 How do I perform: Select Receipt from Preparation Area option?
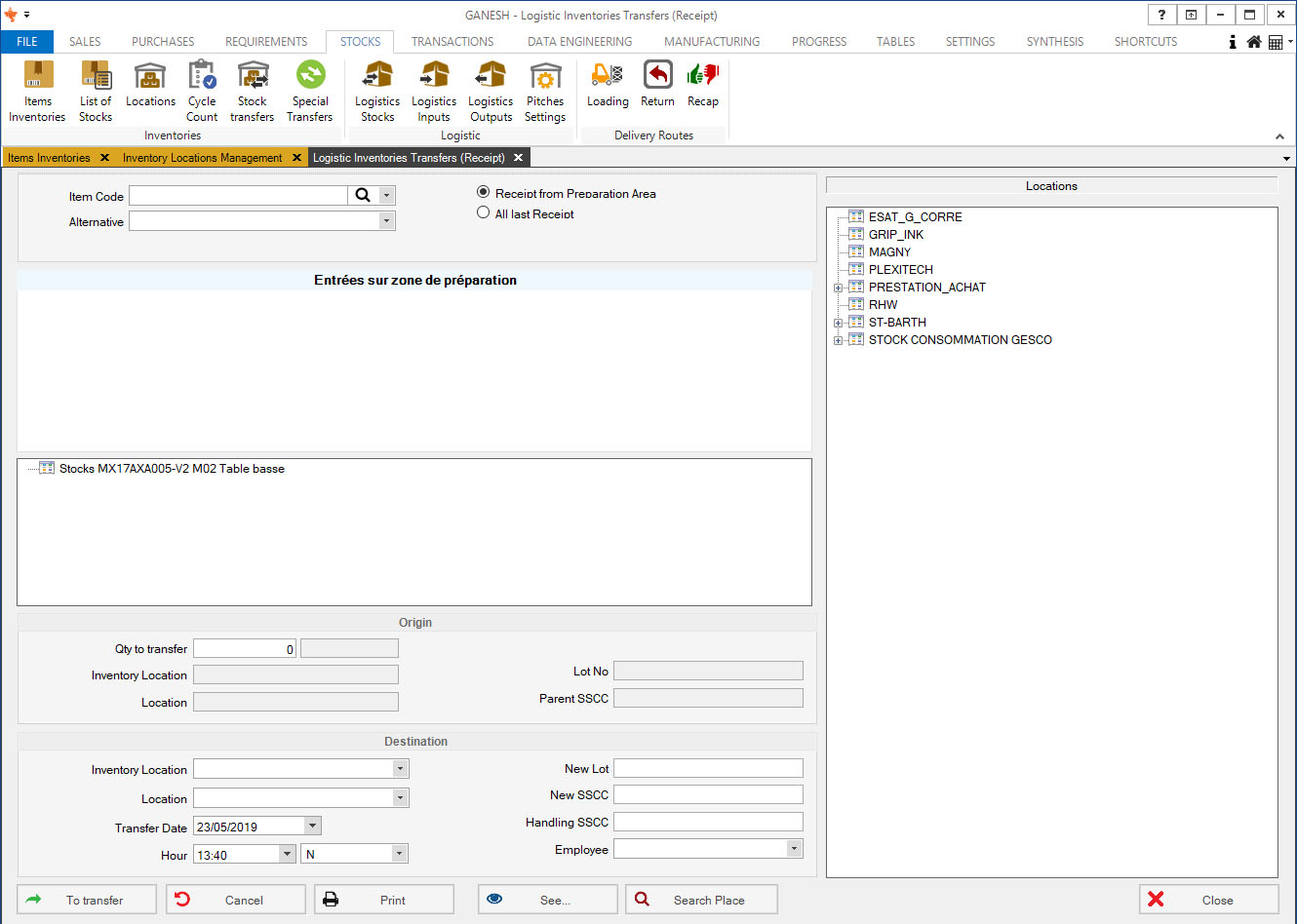pos(484,193)
